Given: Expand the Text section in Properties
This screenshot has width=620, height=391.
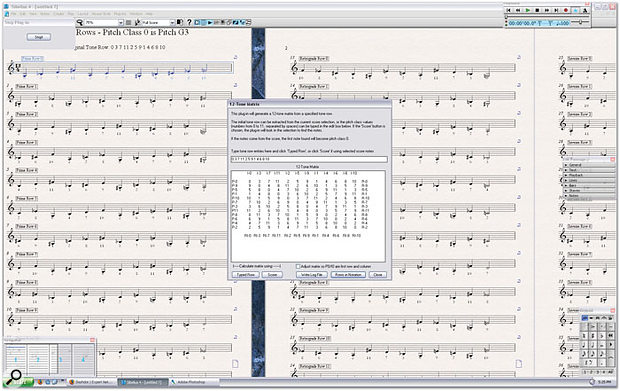Looking at the screenshot, I should [x=588, y=170].
